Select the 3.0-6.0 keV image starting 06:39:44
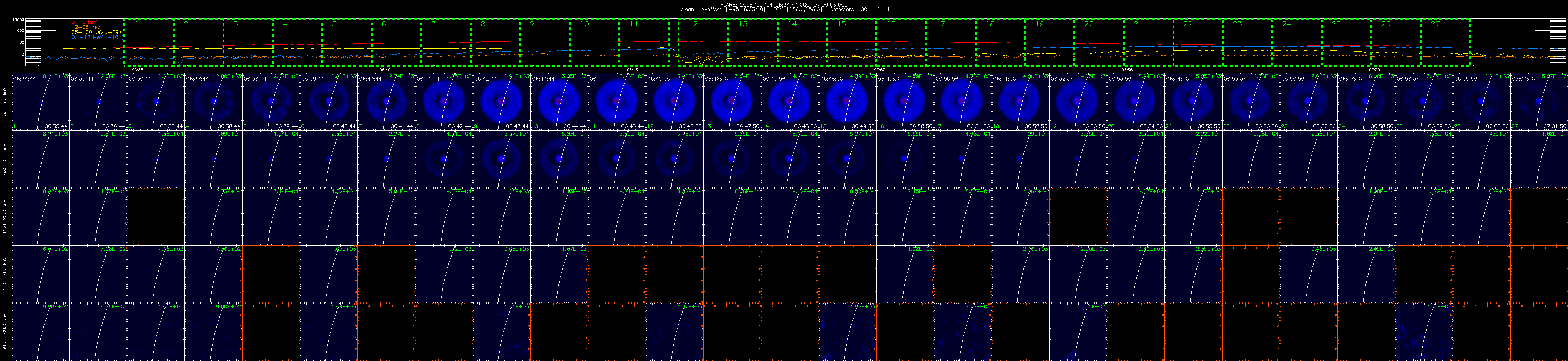This screenshot has height=361, width=1568. (x=329, y=101)
